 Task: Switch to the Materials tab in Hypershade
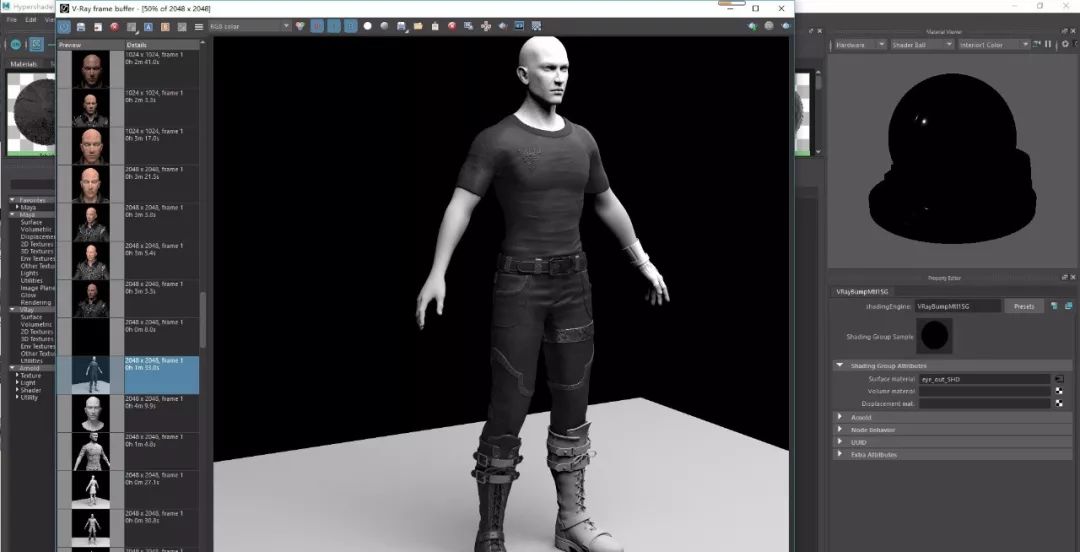pyautogui.click(x=24, y=64)
